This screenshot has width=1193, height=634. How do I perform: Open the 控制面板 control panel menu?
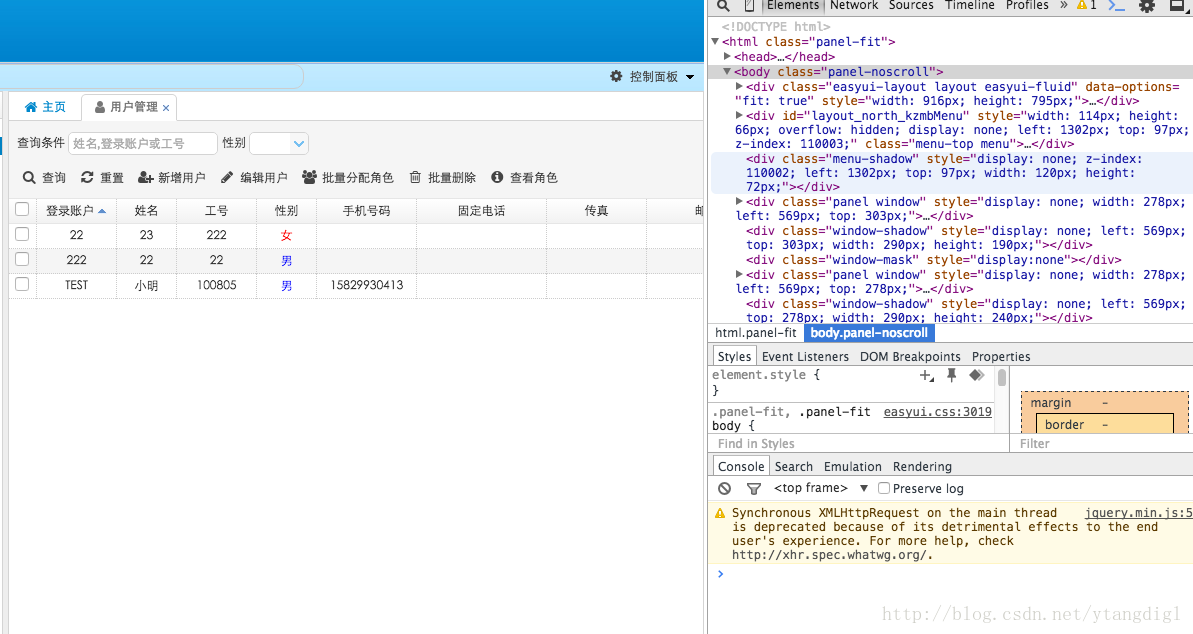point(654,77)
